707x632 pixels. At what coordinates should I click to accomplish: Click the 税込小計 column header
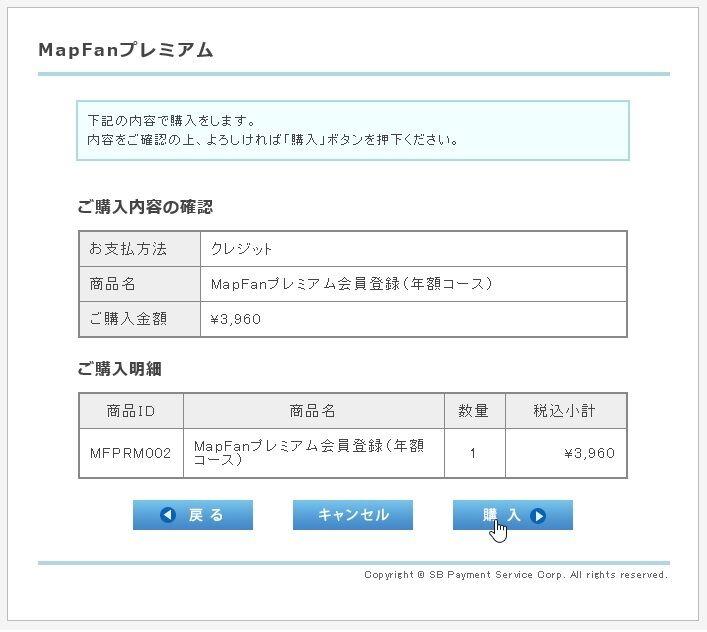pyautogui.click(x=566, y=411)
